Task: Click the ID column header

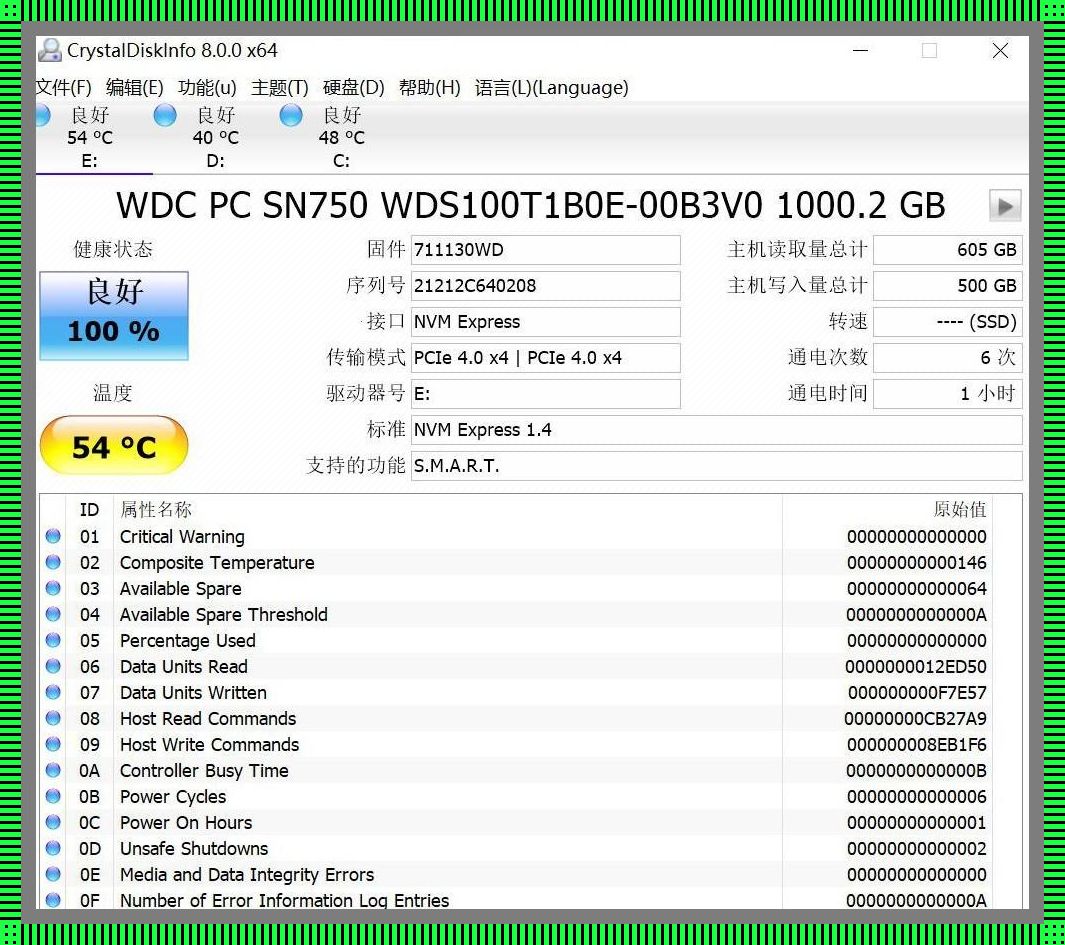Action: tap(89, 510)
